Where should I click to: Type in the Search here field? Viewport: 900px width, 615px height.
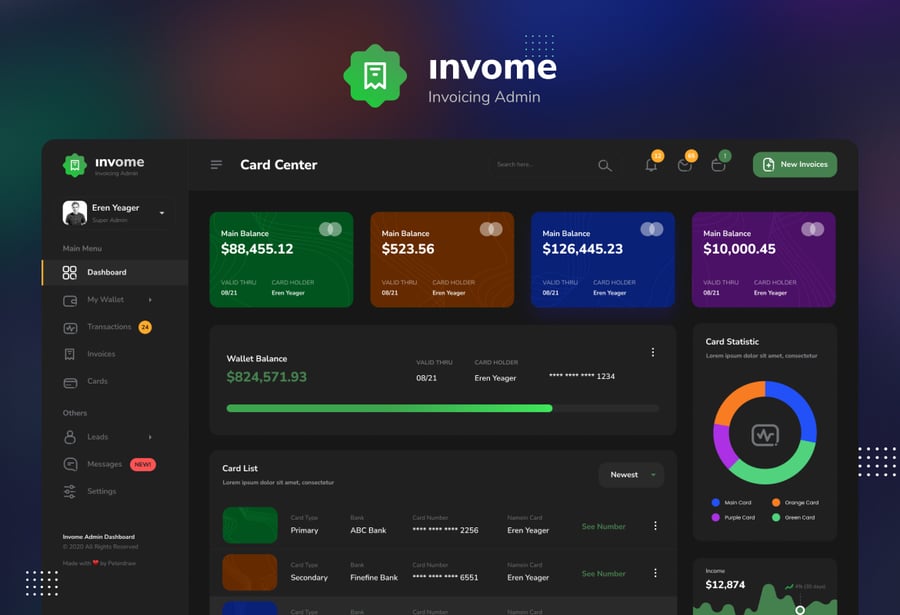pos(540,165)
